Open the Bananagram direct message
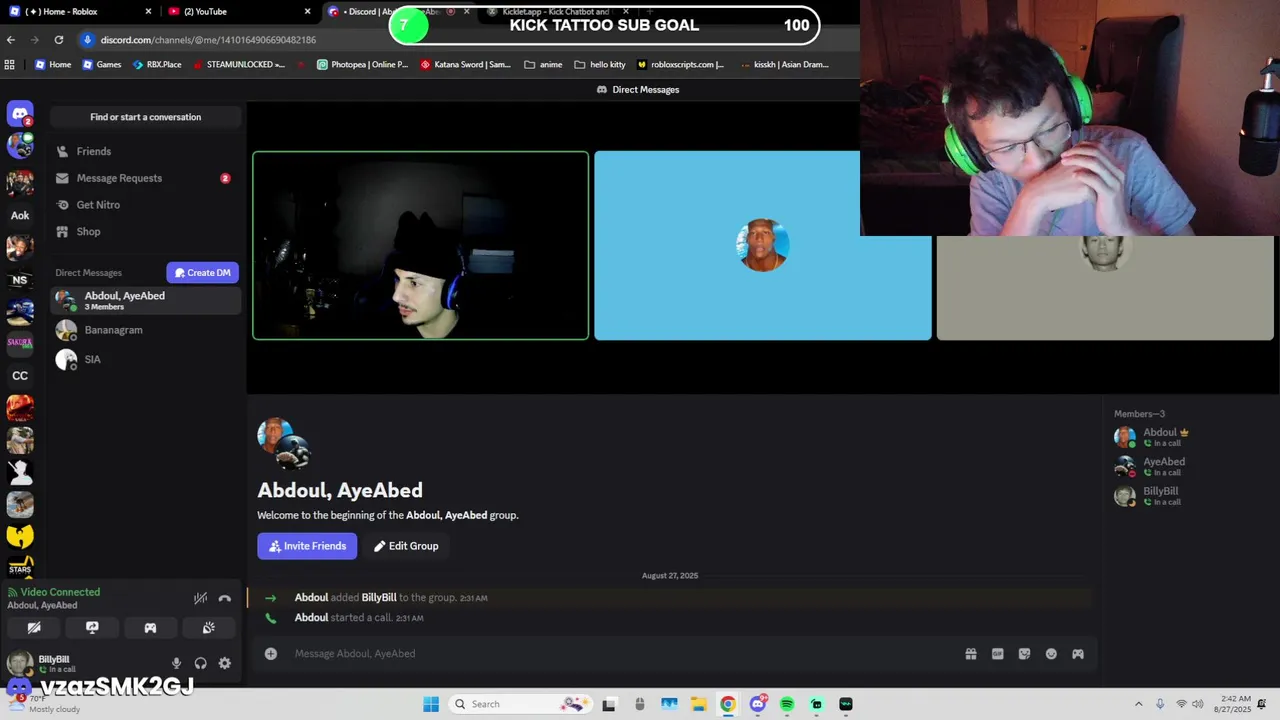1280x720 pixels. pyautogui.click(x=145, y=330)
